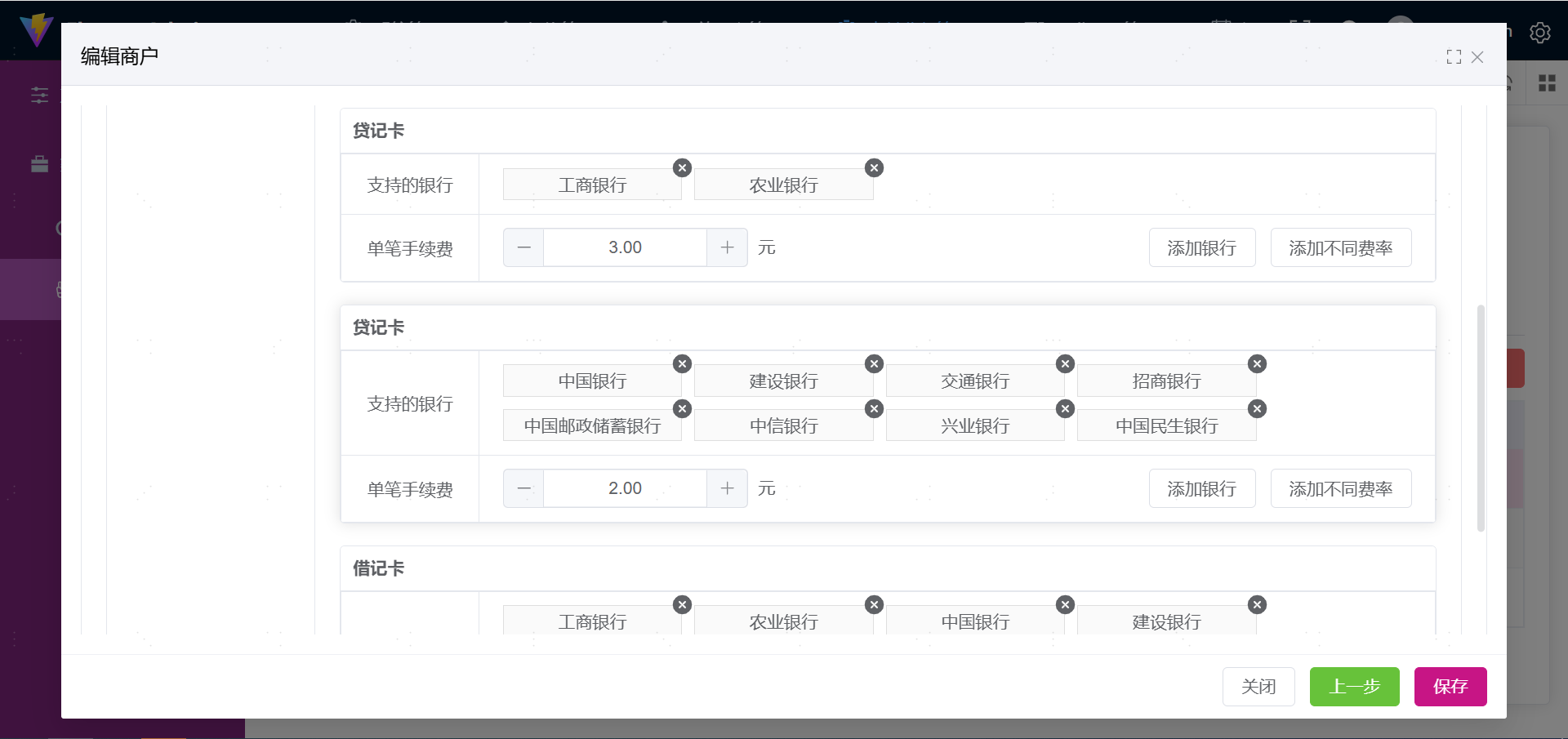Click the dialog vertical scrollbar
The height and width of the screenshot is (739, 1568).
coord(1481,418)
